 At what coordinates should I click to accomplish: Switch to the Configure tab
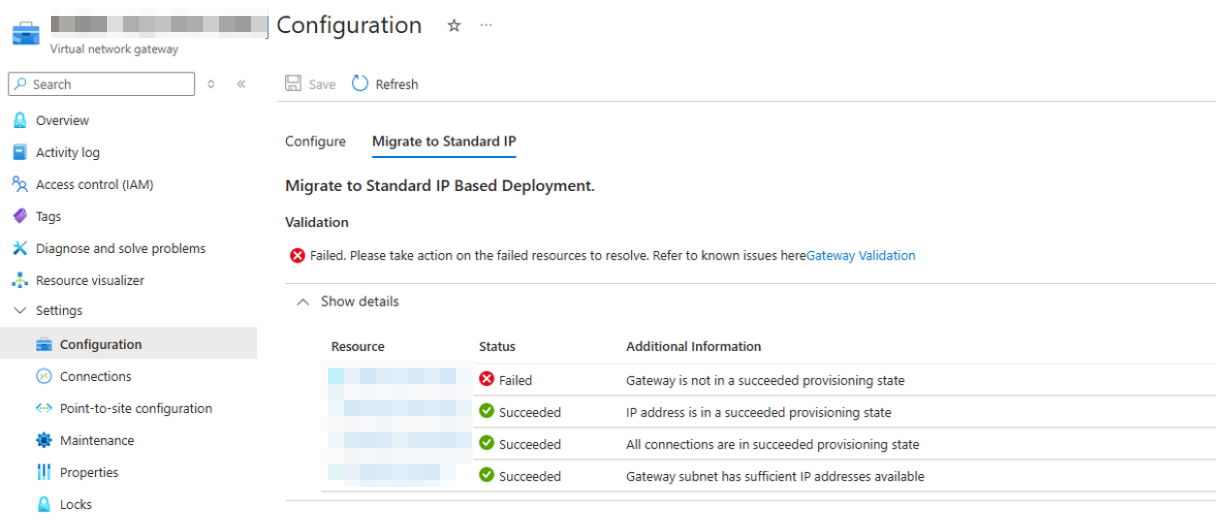315,141
